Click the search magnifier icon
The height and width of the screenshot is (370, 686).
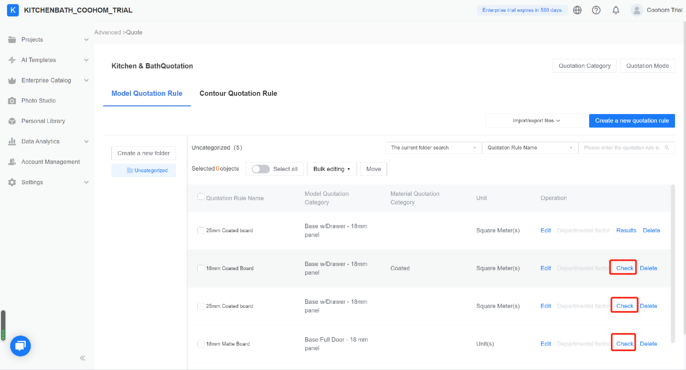(667, 148)
